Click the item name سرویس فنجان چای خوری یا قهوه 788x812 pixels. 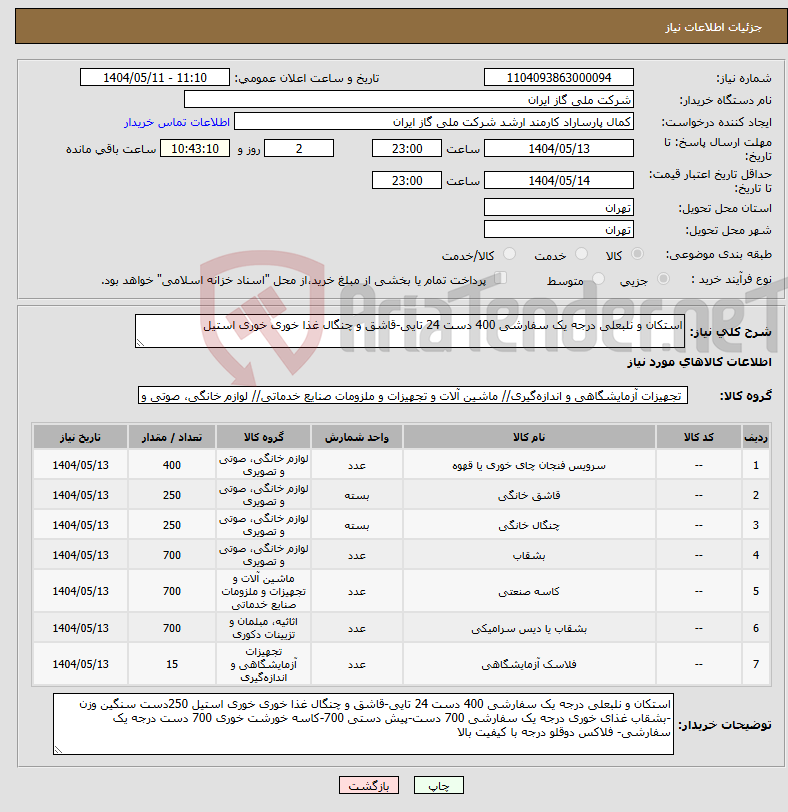pos(529,466)
